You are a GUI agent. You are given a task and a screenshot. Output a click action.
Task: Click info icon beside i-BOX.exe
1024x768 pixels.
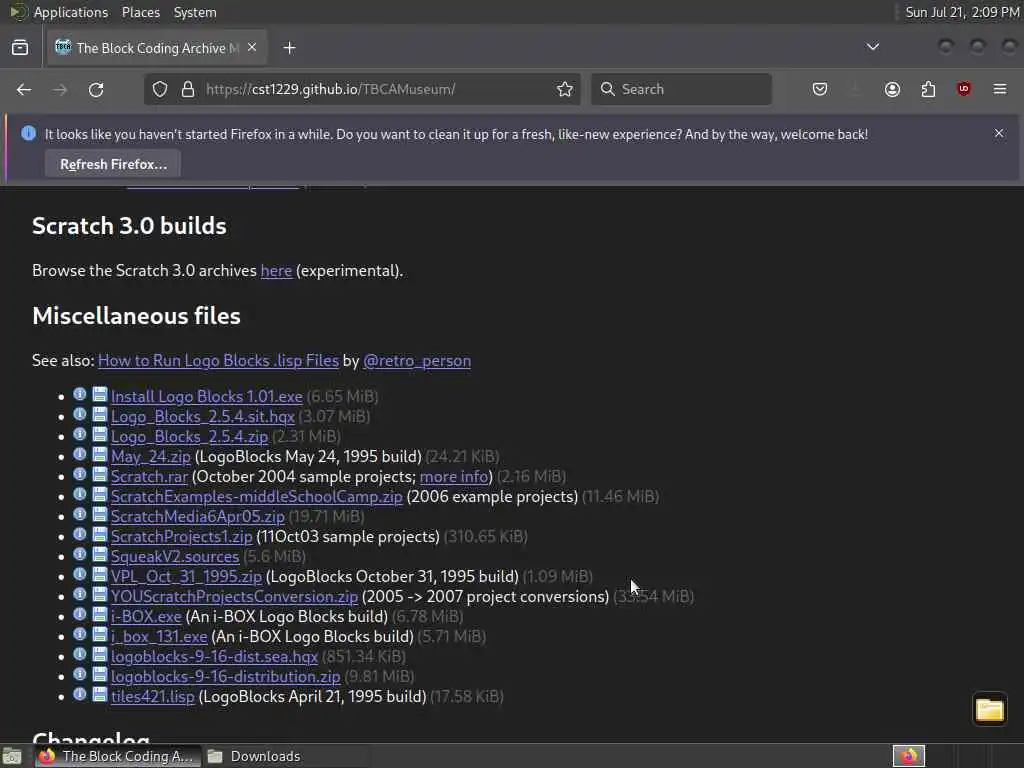click(80, 615)
